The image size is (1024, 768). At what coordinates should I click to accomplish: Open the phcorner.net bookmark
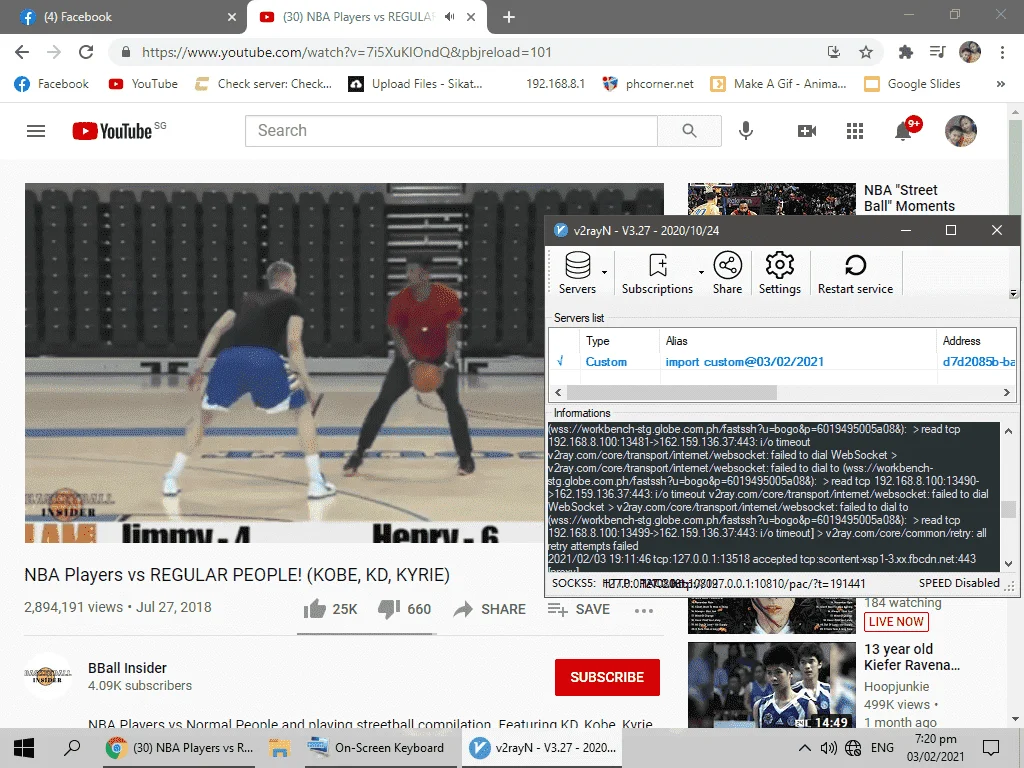click(648, 84)
